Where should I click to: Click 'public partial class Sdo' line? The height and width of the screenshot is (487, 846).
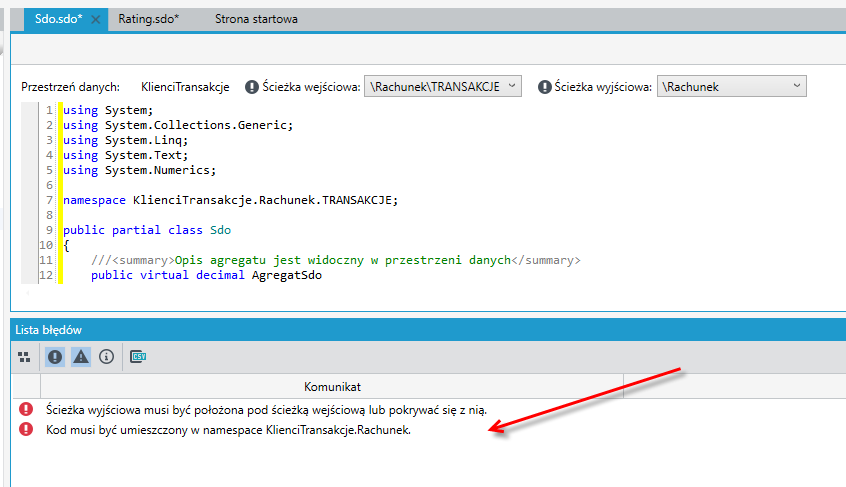[147, 230]
